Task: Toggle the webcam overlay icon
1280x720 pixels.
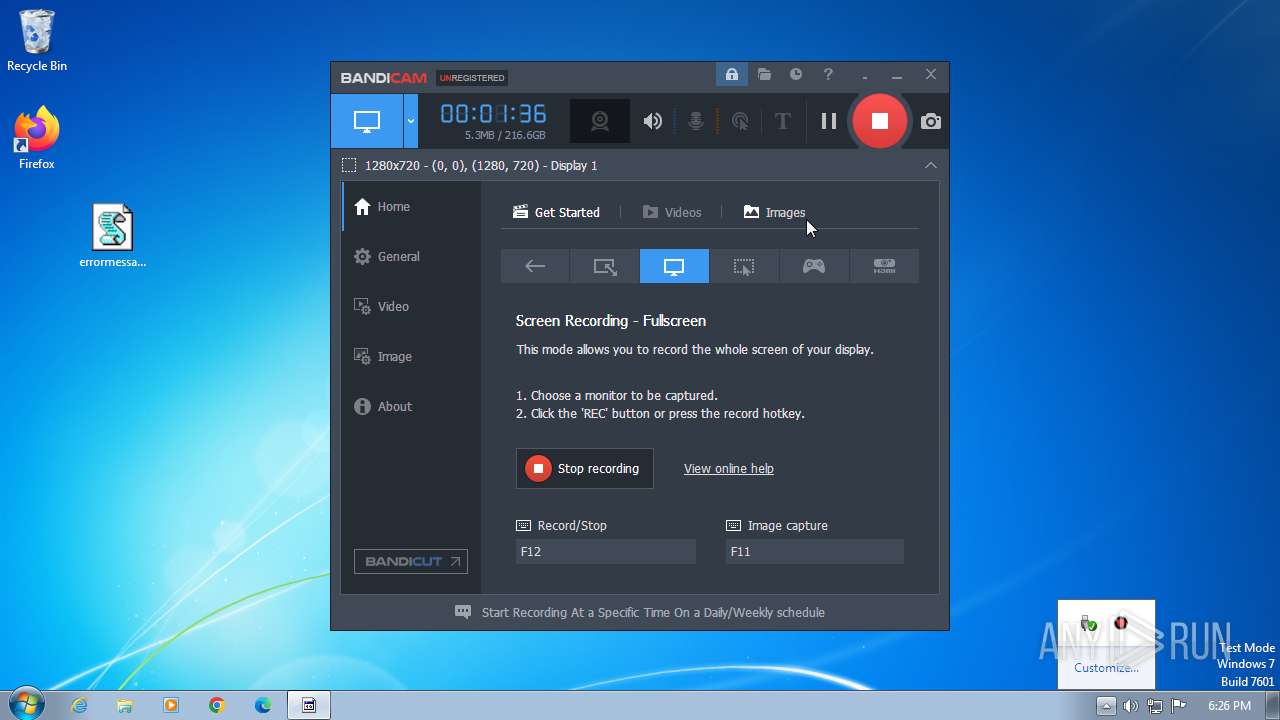Action: [600, 121]
